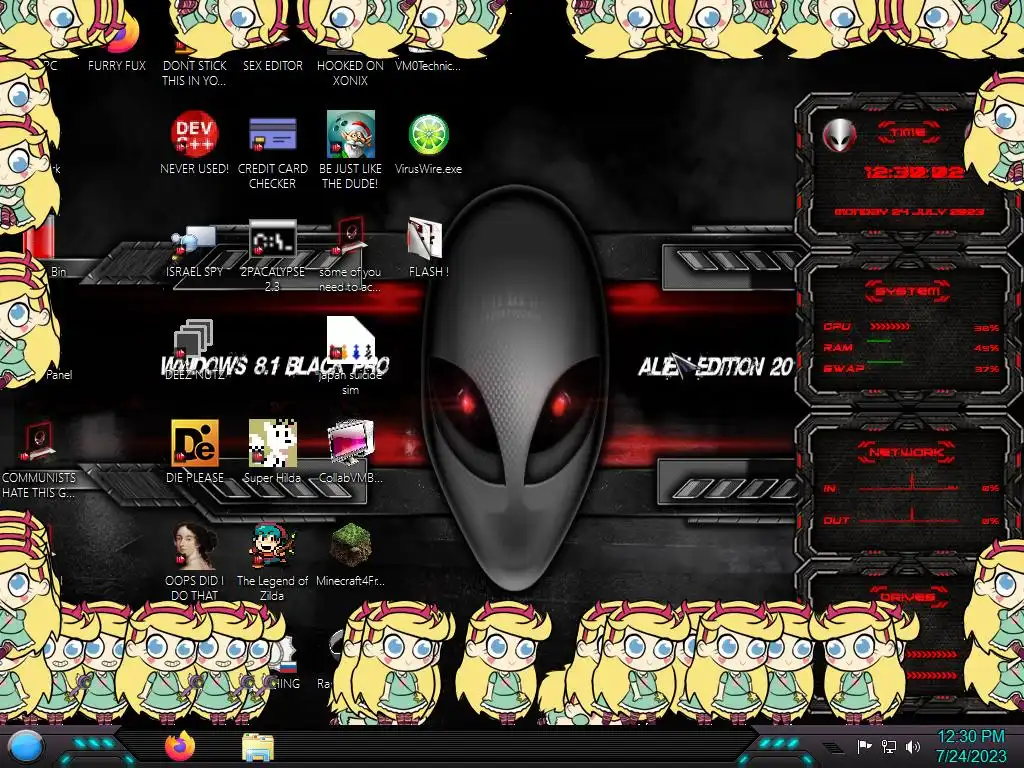
Task: Click the monday 24 JULY 2023 date text
Action: click(x=909, y=212)
